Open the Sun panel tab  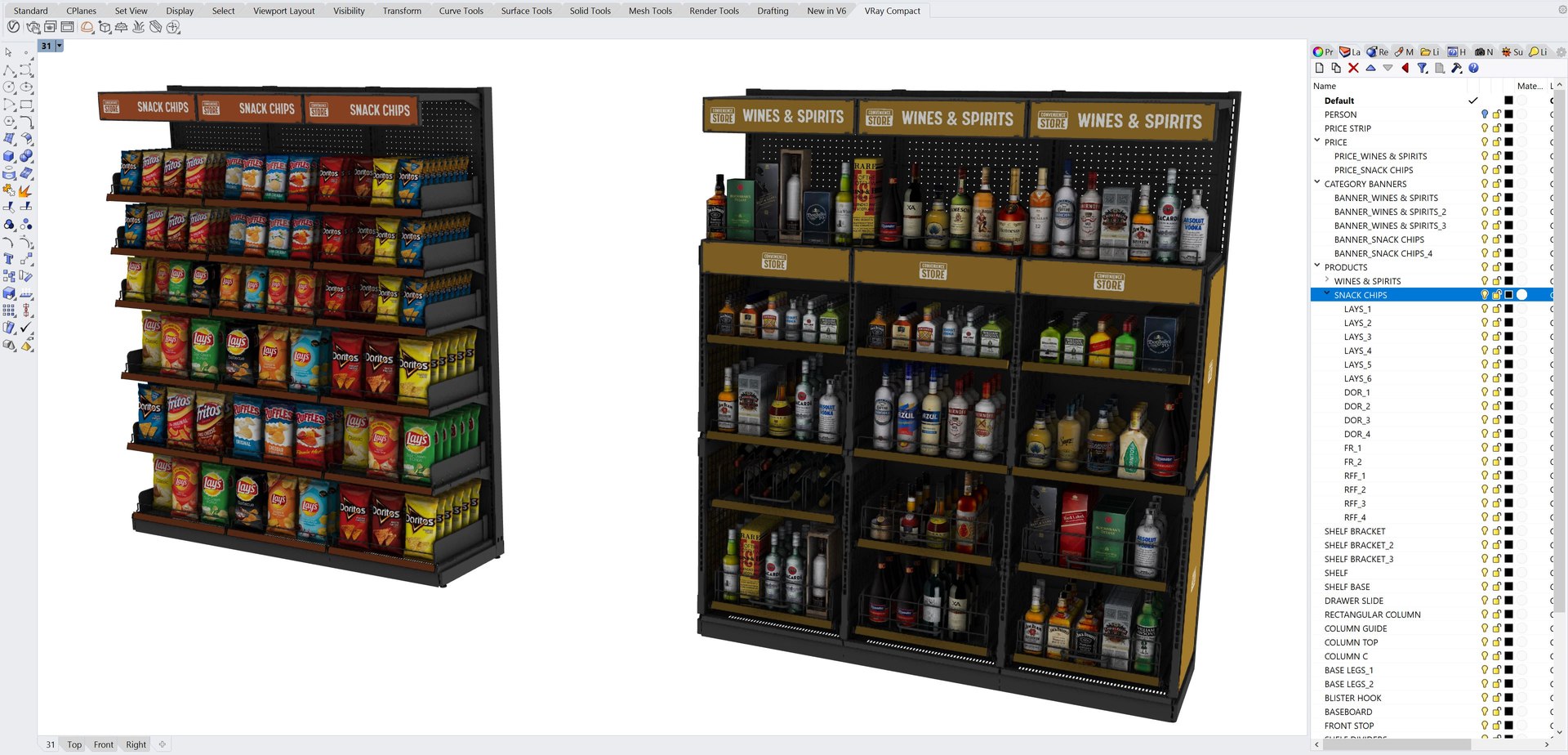(1512, 51)
